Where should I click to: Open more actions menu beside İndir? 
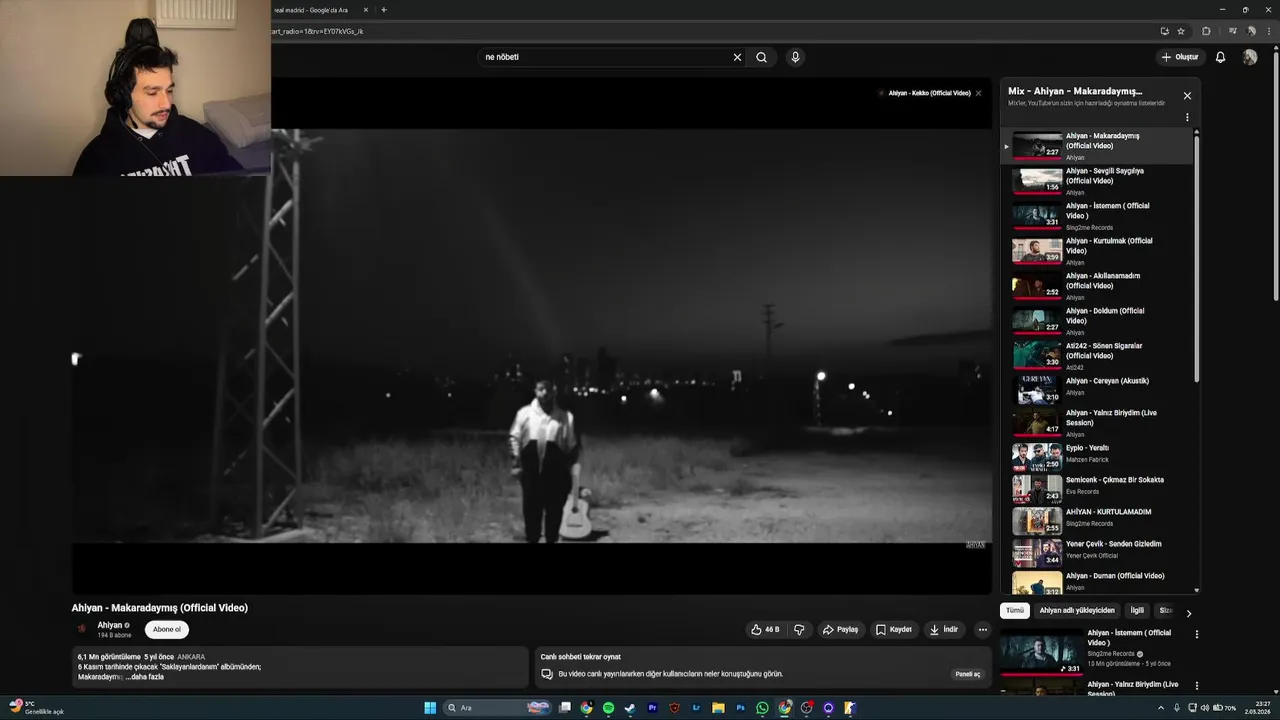coord(983,630)
